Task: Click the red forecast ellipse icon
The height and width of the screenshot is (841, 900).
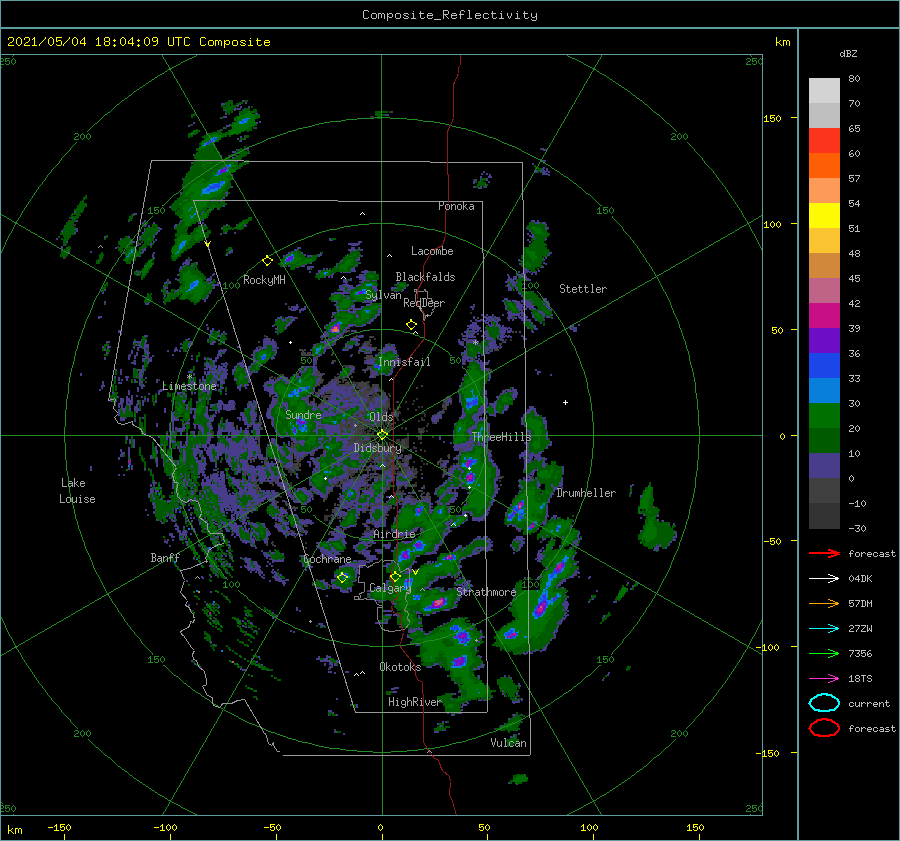Action: [824, 728]
